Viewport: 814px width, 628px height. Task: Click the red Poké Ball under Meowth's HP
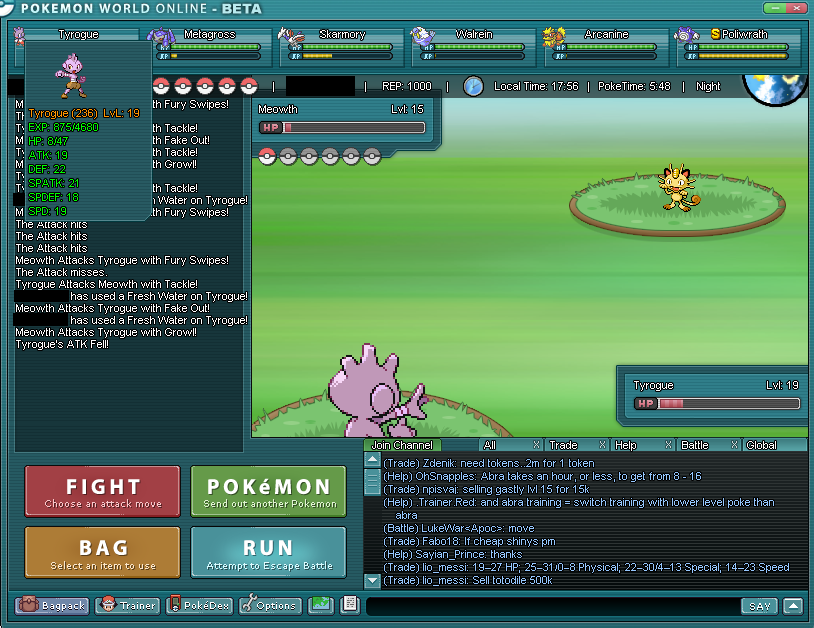(x=267, y=156)
